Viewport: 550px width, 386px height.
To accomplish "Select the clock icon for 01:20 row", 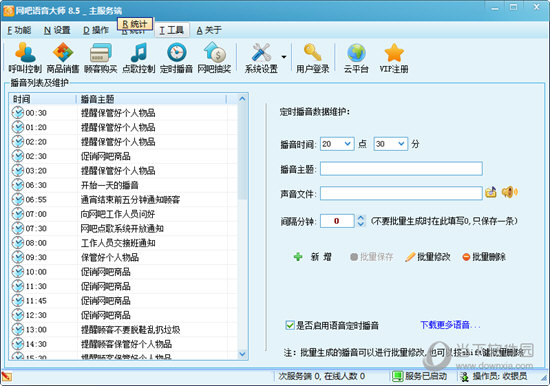I will point(18,127).
